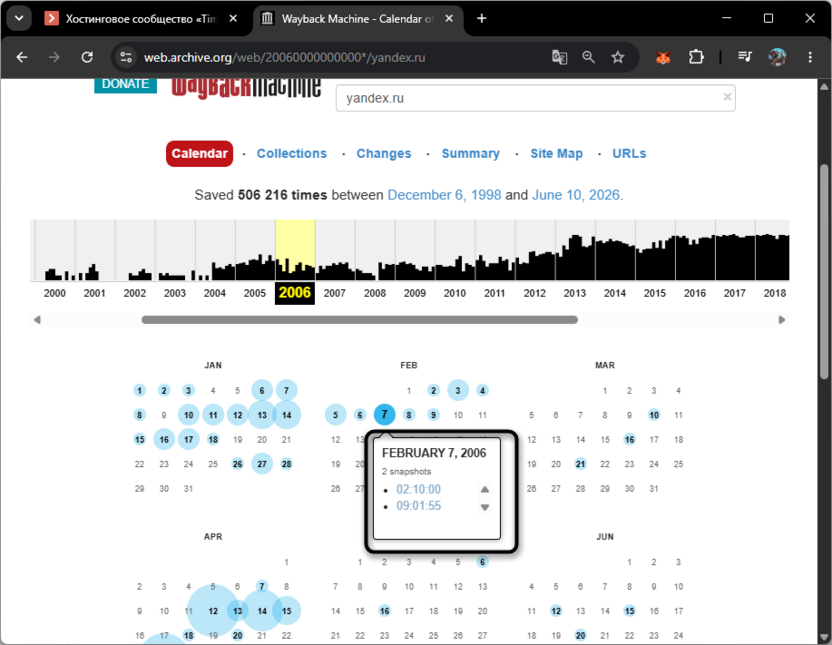The image size is (832, 645).
Task: Select June 12 in the calendar
Action: pyautogui.click(x=556, y=611)
